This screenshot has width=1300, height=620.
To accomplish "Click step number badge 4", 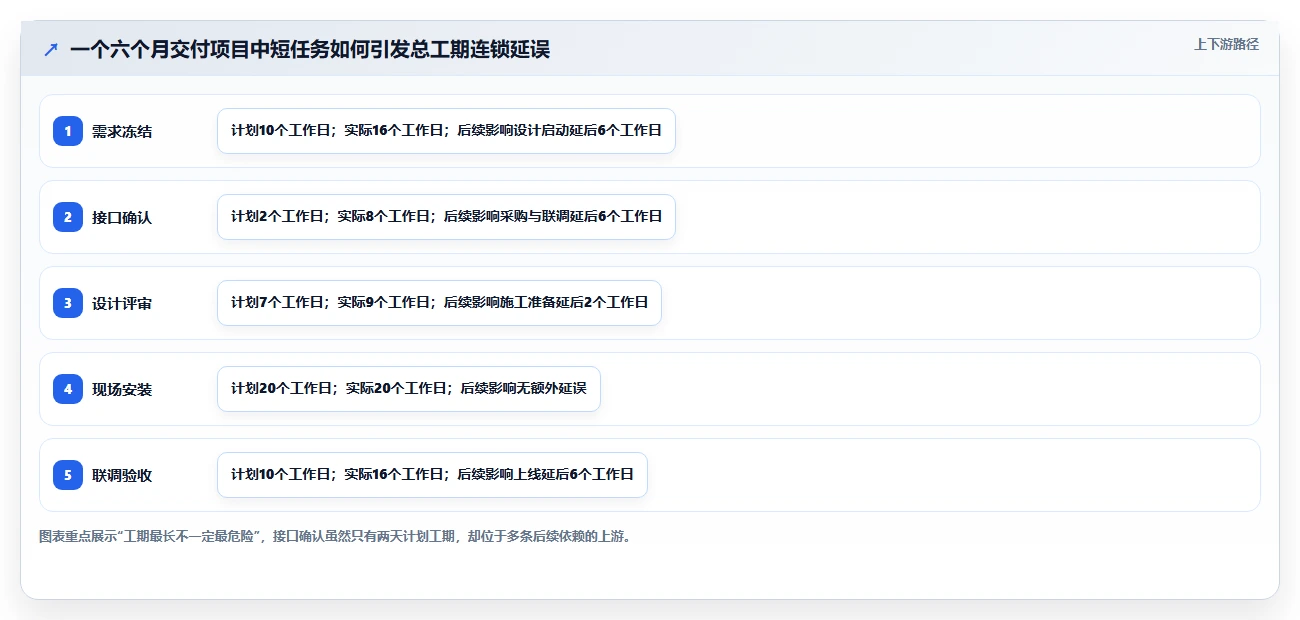I will (68, 389).
